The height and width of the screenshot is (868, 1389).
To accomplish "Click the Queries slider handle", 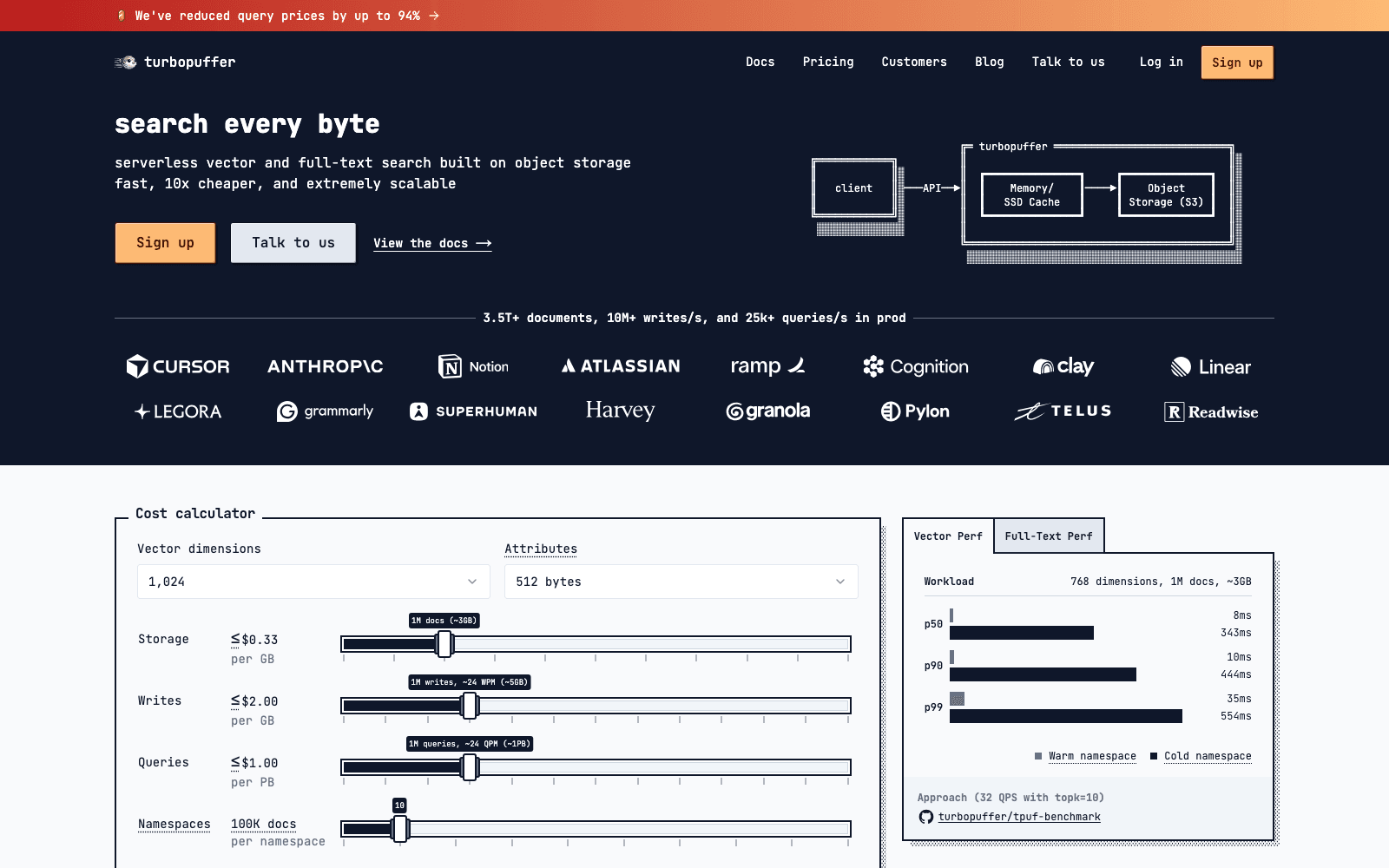I will tap(470, 767).
